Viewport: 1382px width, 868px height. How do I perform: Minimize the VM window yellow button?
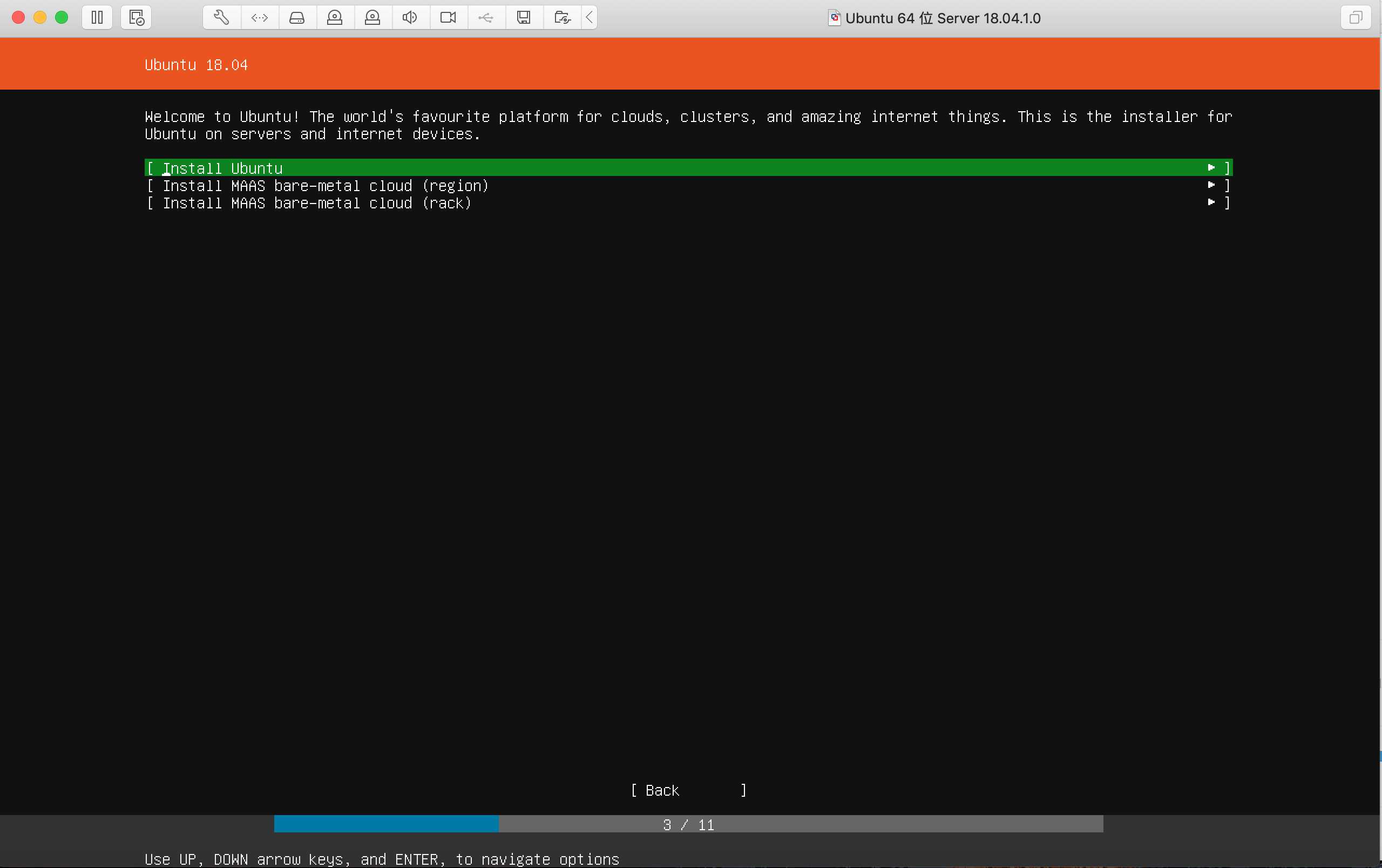click(39, 18)
